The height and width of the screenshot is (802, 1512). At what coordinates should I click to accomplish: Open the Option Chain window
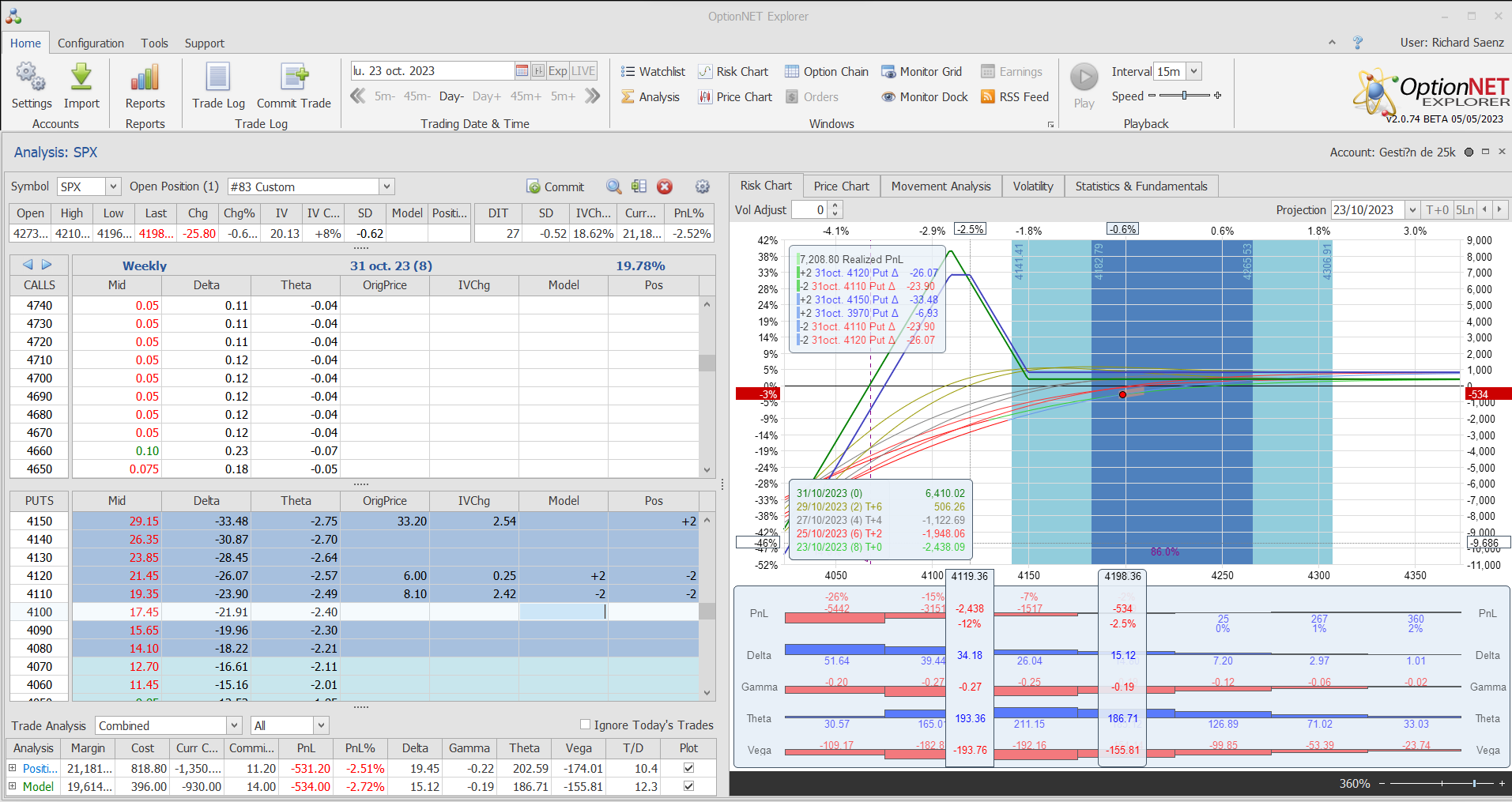[826, 72]
